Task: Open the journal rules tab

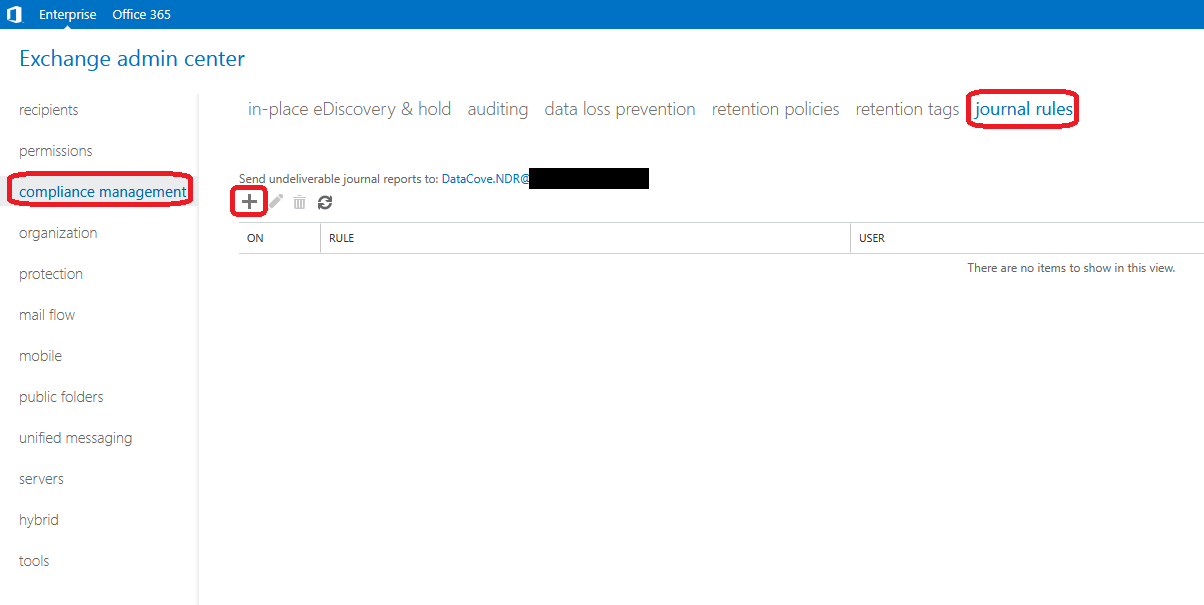Action: pos(1023,109)
